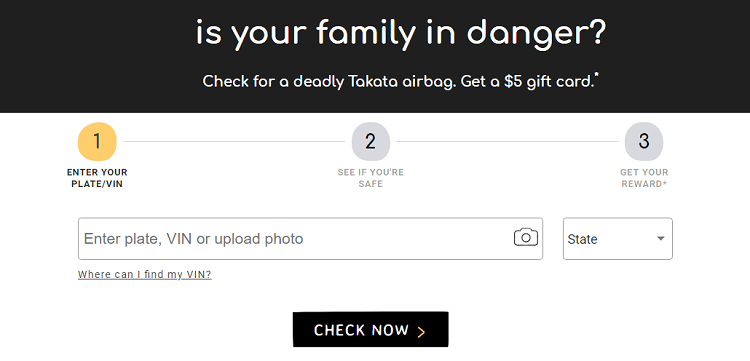The image size is (750, 361).
Task: Open the Where can I find my VIN link
Action: (144, 274)
